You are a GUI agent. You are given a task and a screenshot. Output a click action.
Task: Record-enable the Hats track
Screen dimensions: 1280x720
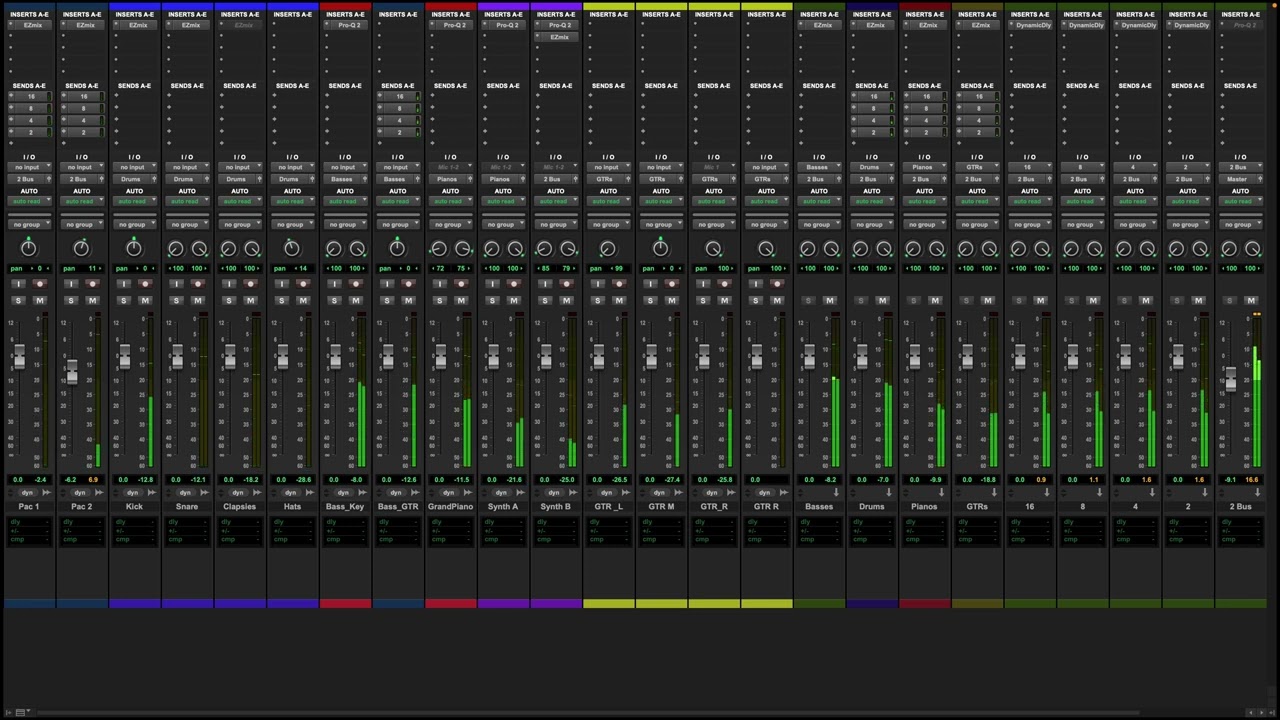(x=303, y=285)
